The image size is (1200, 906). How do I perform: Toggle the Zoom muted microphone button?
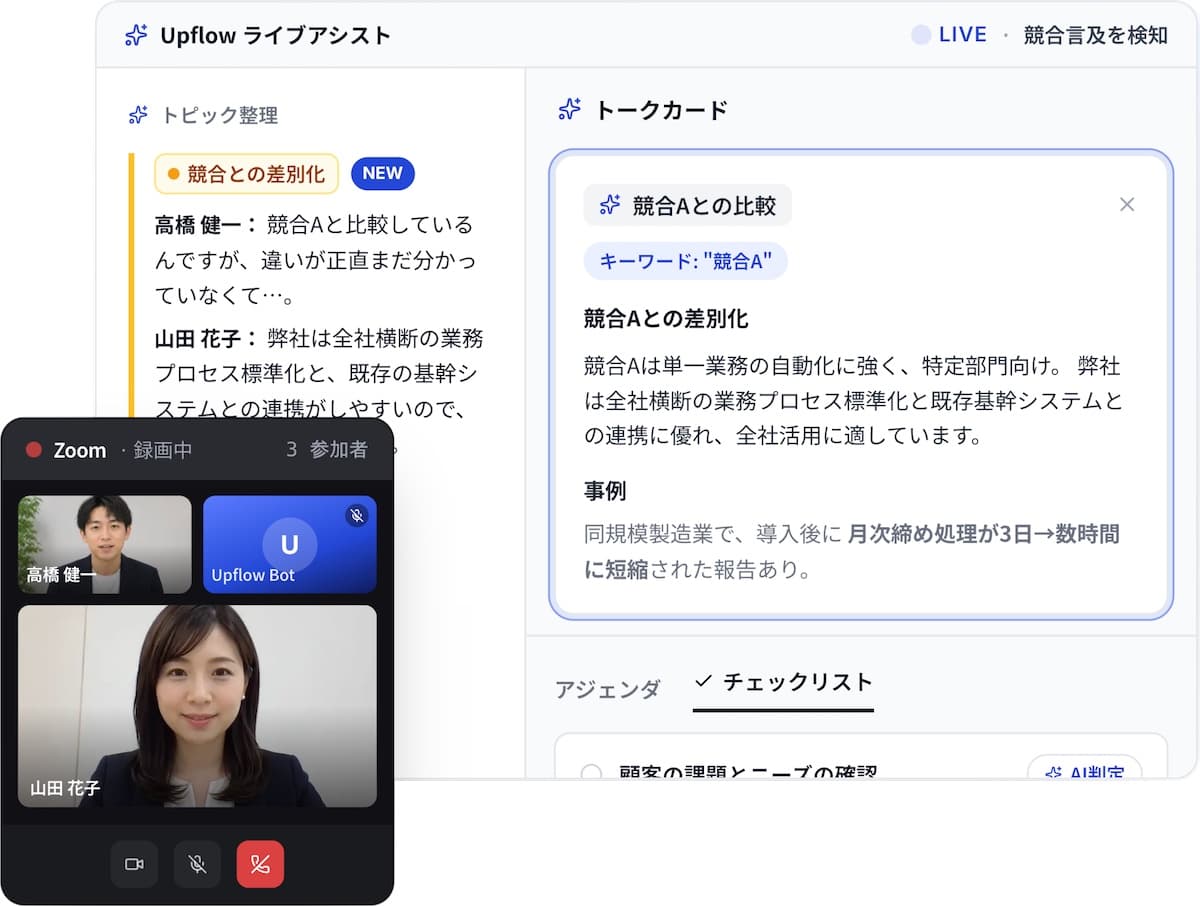(197, 864)
